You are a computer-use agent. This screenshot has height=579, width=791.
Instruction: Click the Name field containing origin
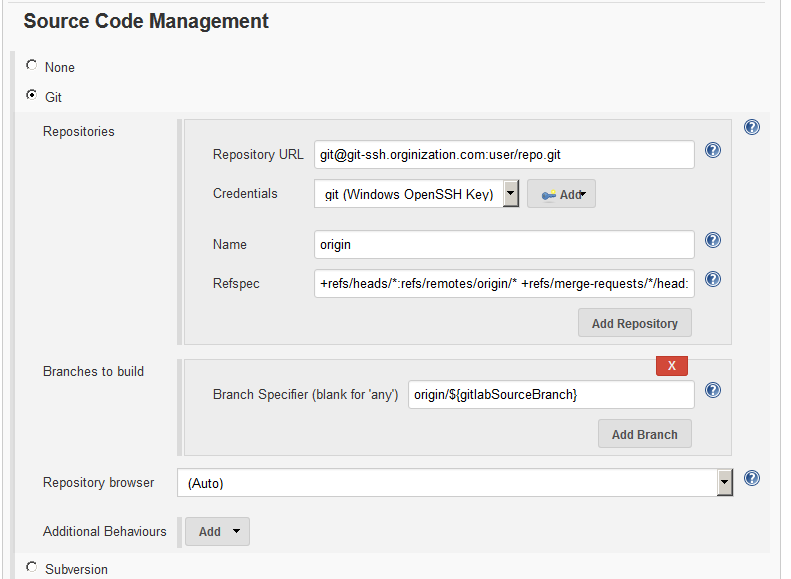click(x=504, y=245)
